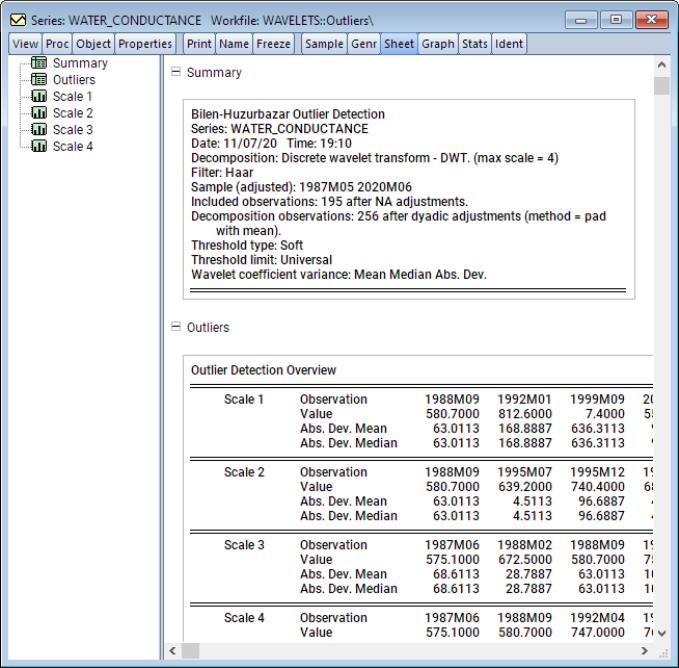The image size is (679, 668).
Task: Click the Summary table icon in tree
Action: pyautogui.click(x=41, y=64)
